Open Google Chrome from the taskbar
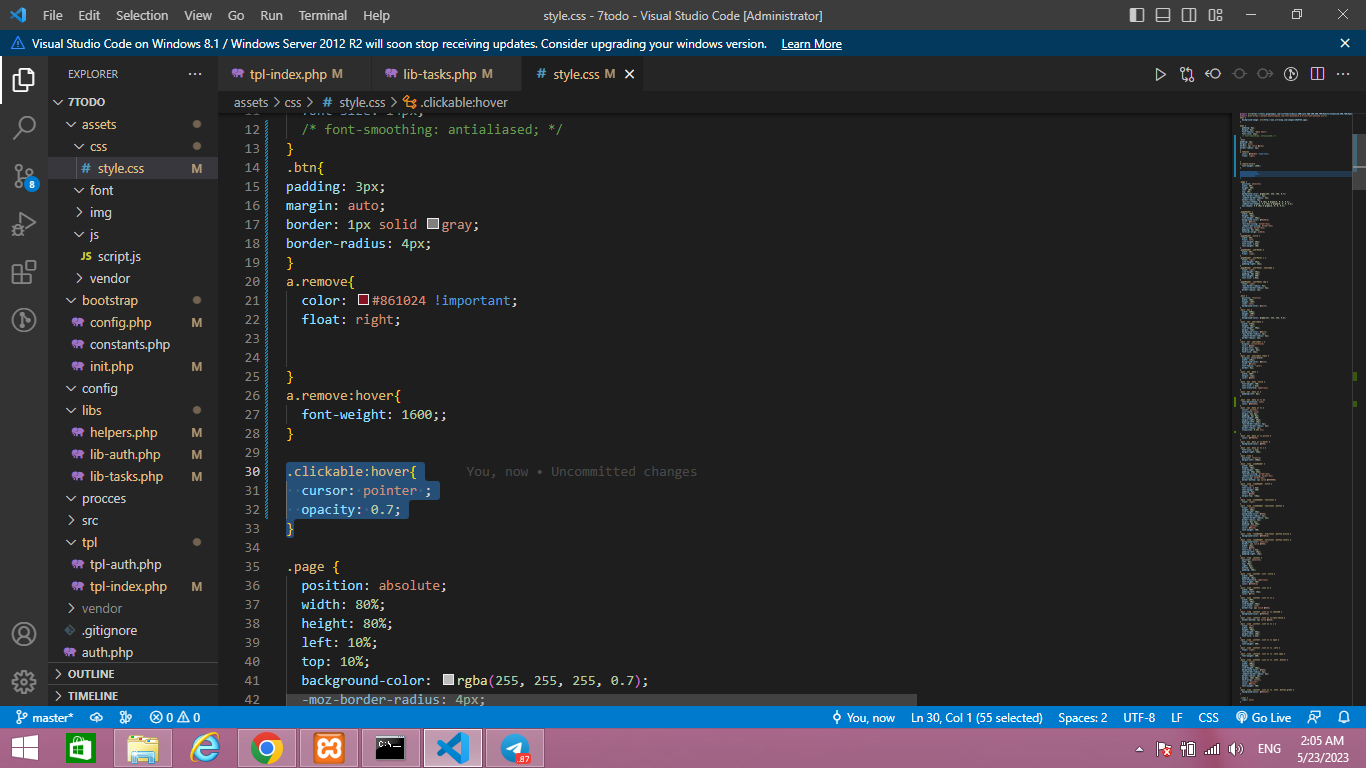The image size is (1366, 768). point(267,748)
